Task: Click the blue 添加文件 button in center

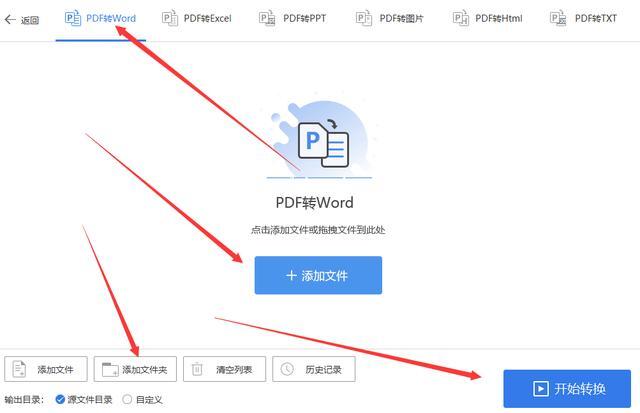Action: tap(318, 275)
